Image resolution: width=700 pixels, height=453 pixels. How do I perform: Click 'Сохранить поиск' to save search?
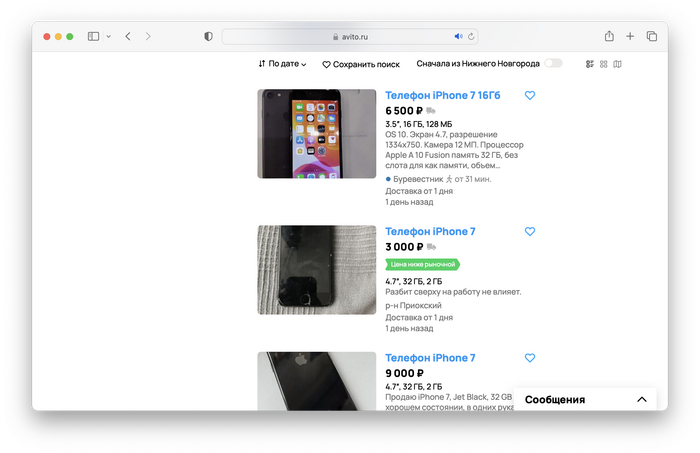361,64
